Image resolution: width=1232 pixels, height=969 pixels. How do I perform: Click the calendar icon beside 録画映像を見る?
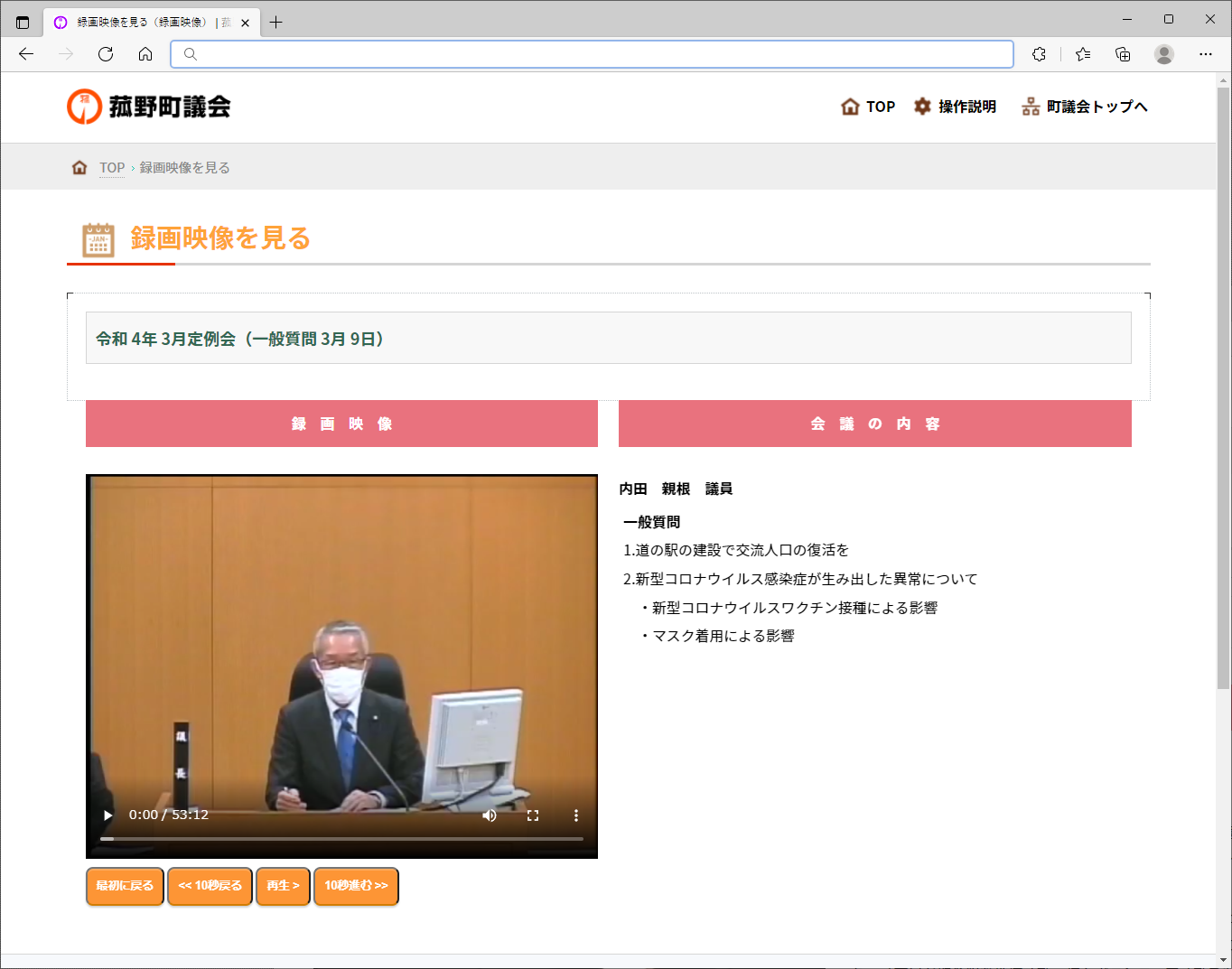click(x=98, y=239)
